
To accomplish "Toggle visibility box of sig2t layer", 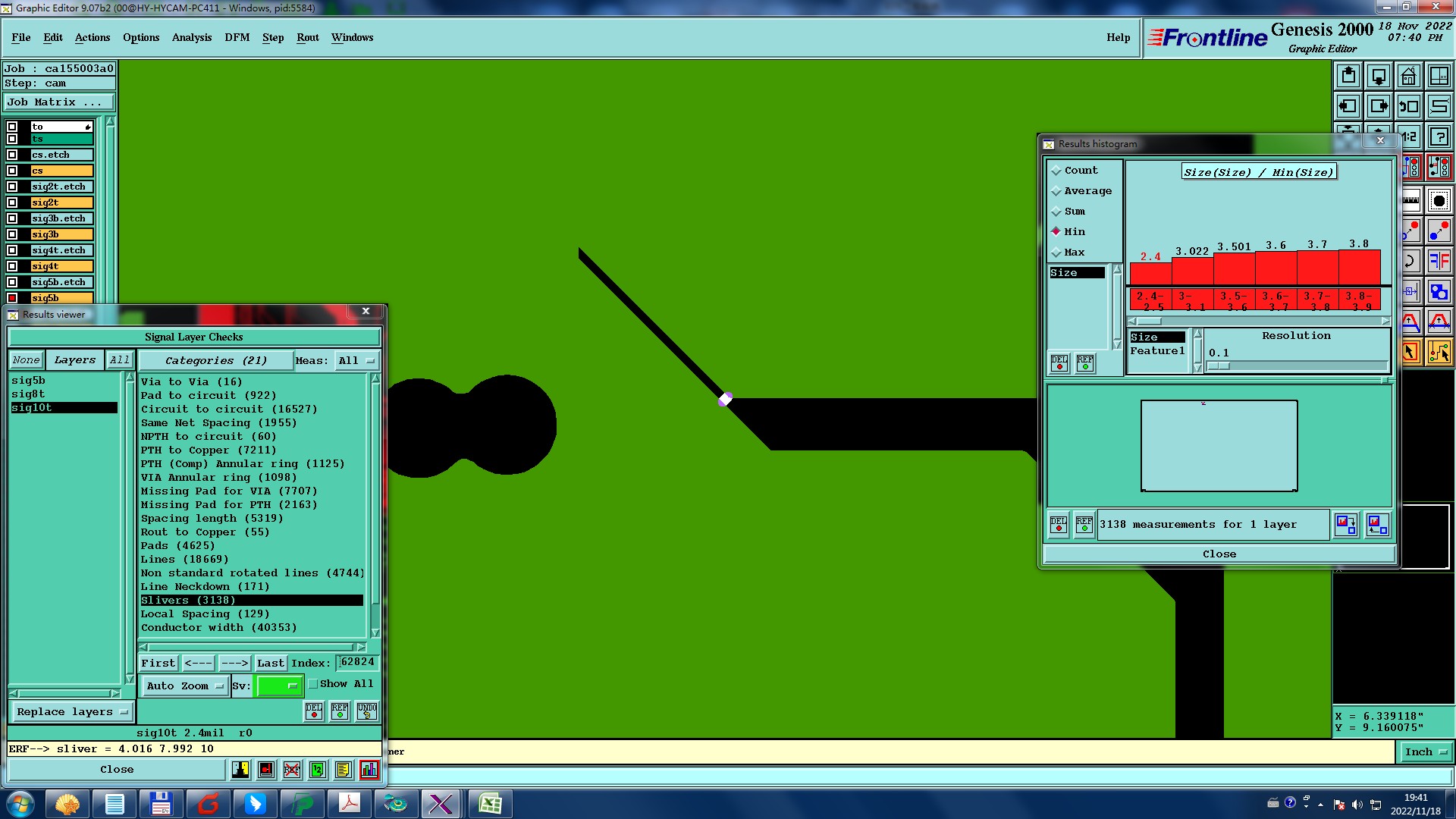I will pos(12,202).
